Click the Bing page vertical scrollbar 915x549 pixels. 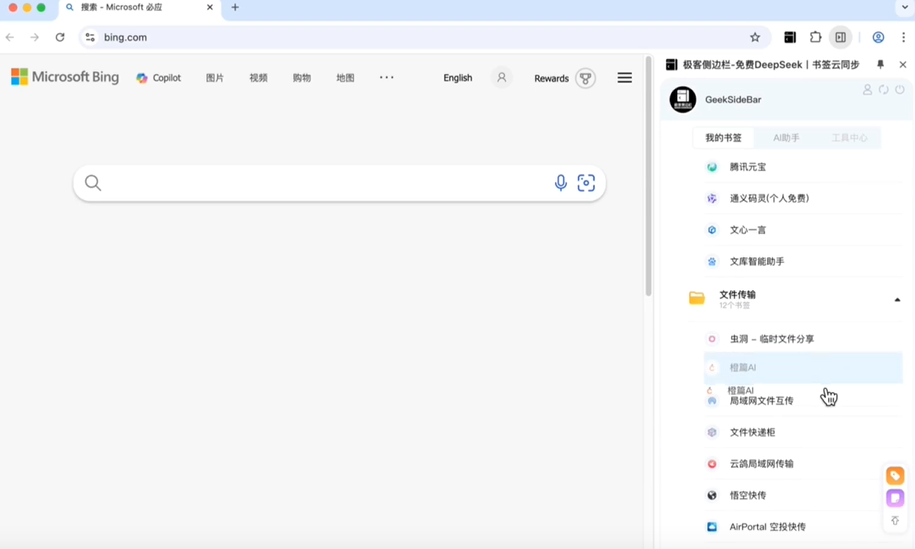click(648, 177)
